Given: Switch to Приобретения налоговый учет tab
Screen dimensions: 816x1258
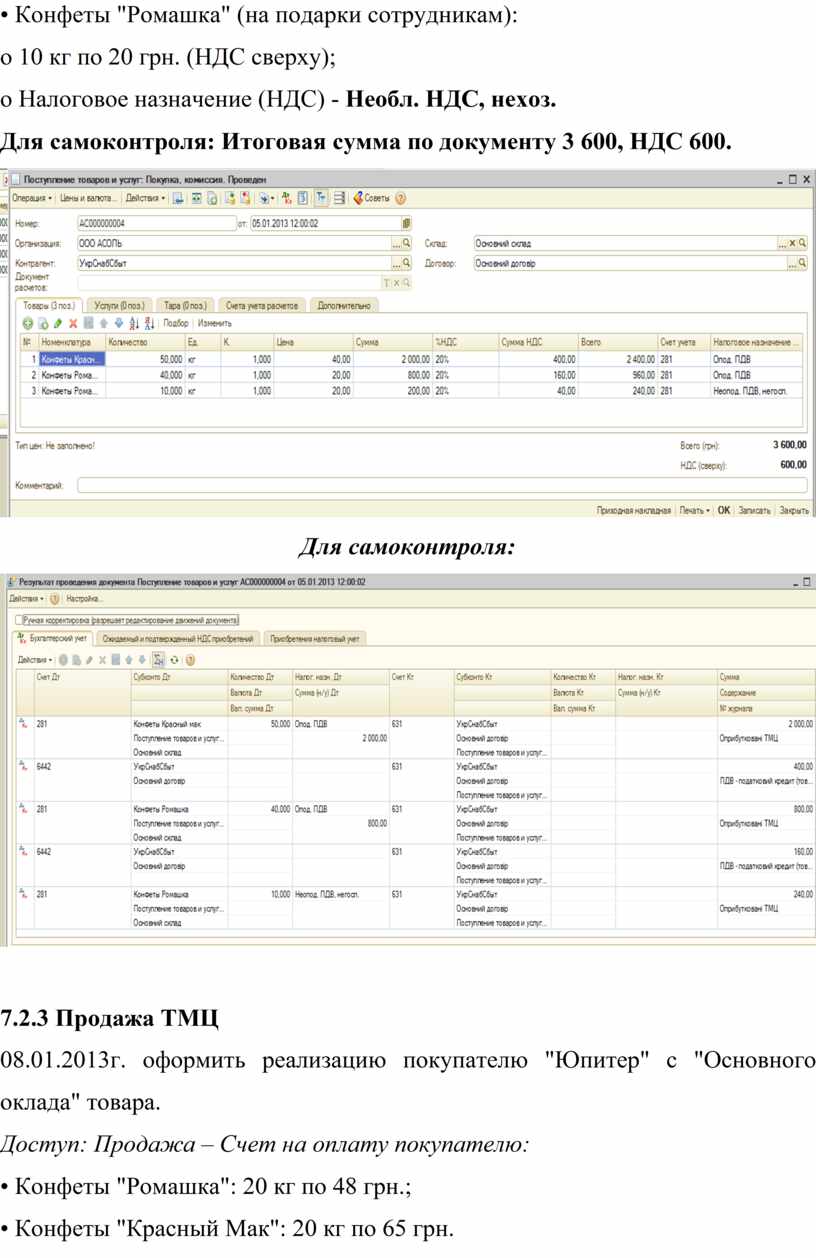Looking at the screenshot, I should point(313,637).
